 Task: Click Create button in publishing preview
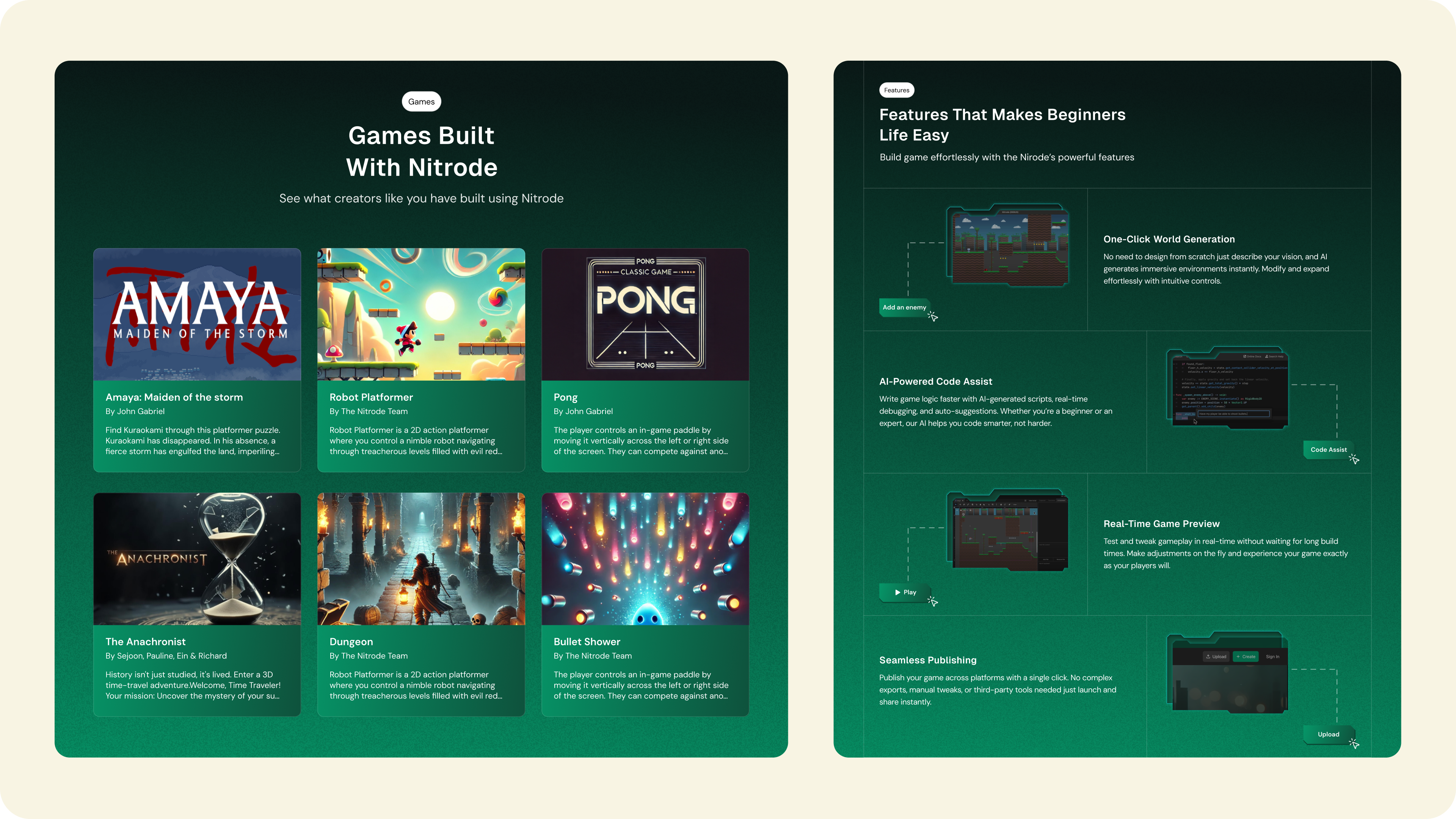1246,657
